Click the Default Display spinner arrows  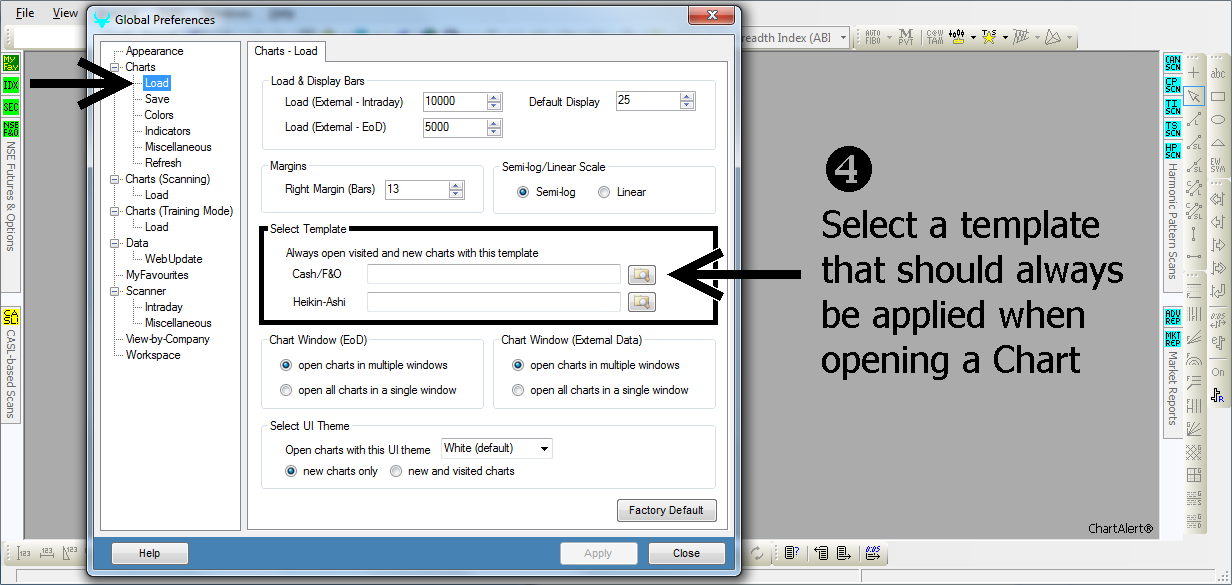coord(687,101)
